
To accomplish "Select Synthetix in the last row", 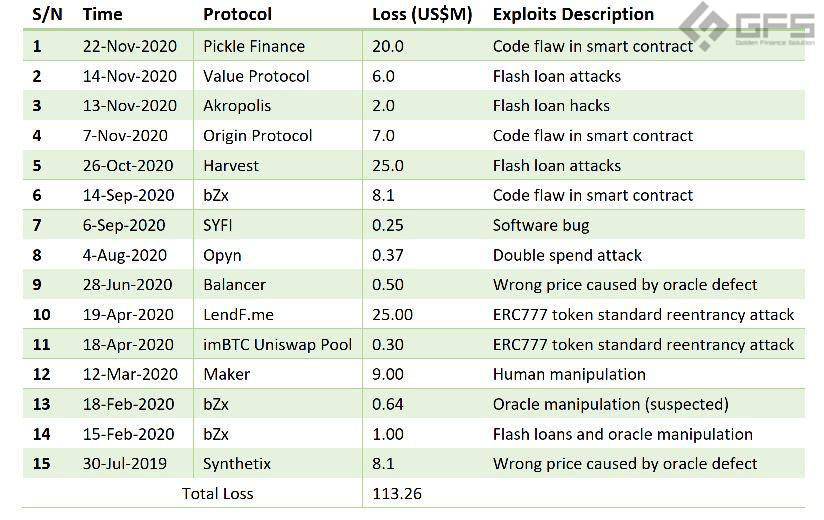I will 237,464.
